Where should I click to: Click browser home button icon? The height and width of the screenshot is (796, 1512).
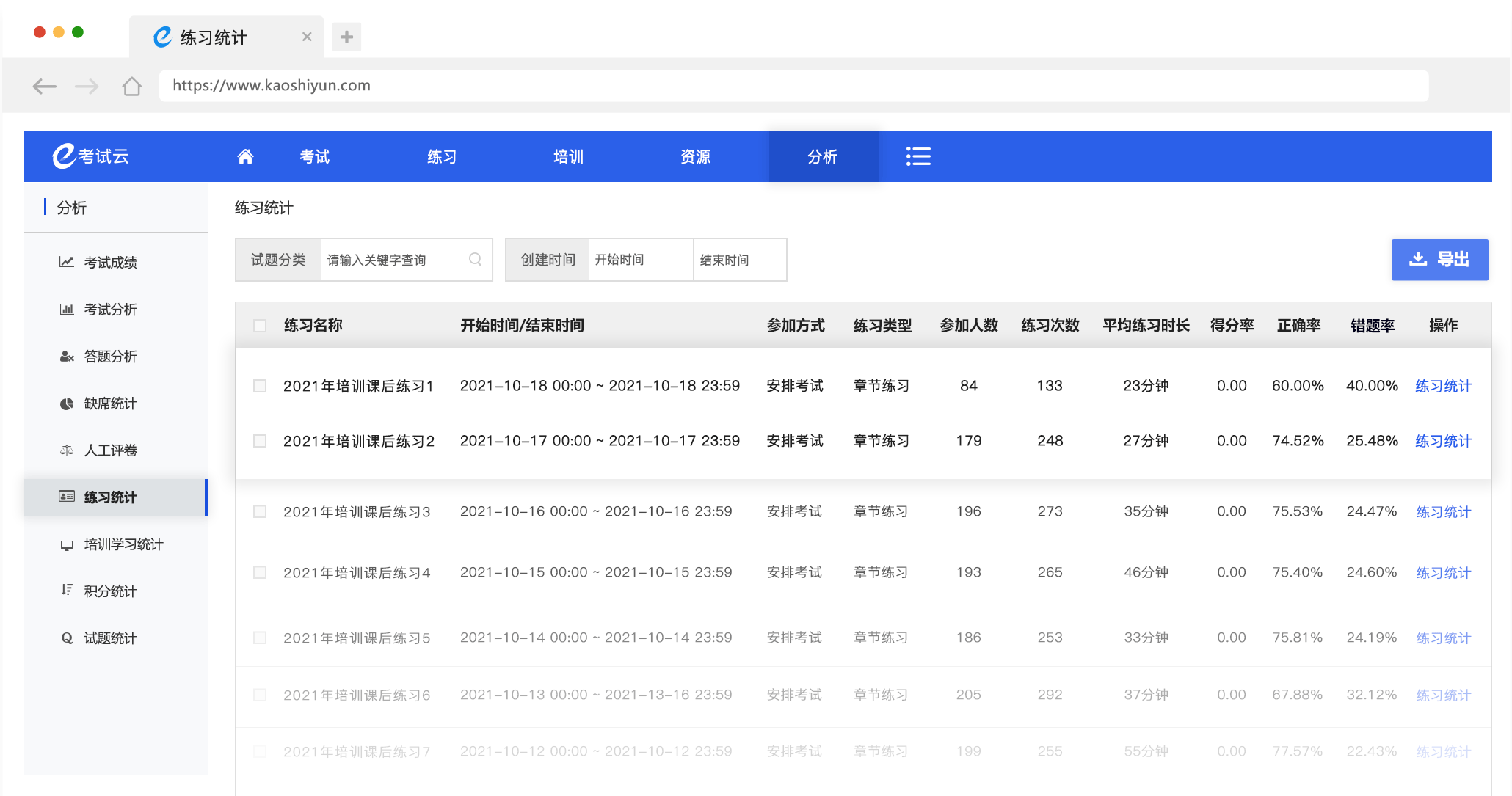tap(132, 86)
